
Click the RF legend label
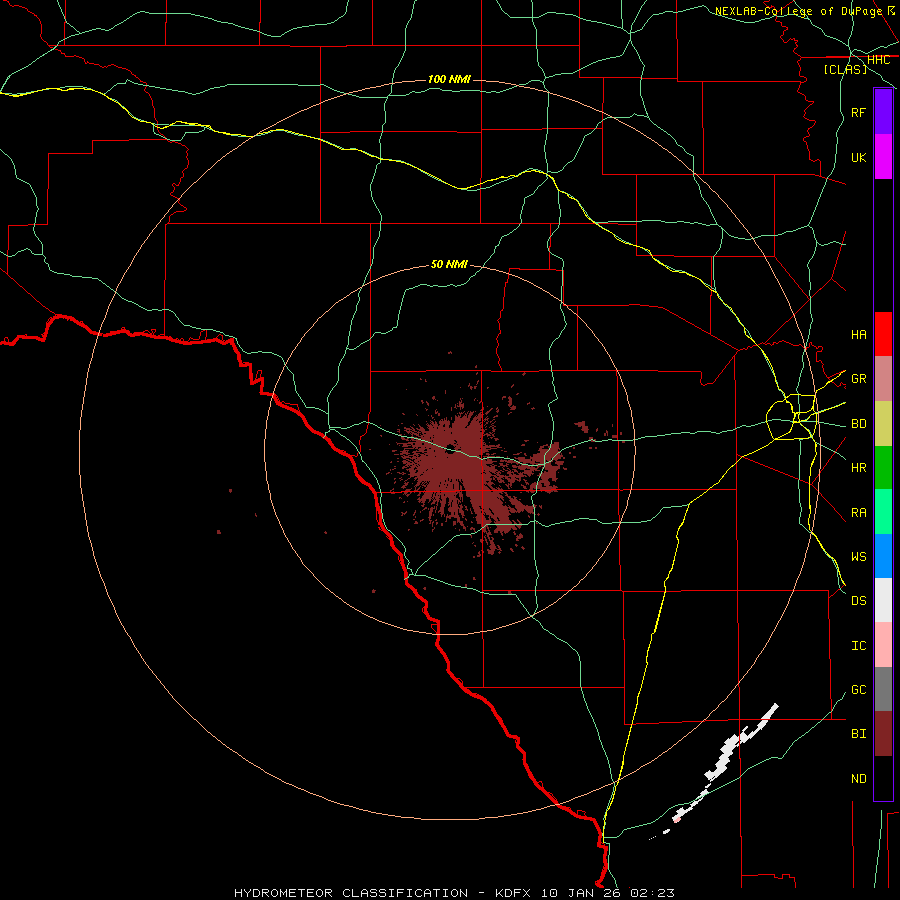tap(858, 112)
